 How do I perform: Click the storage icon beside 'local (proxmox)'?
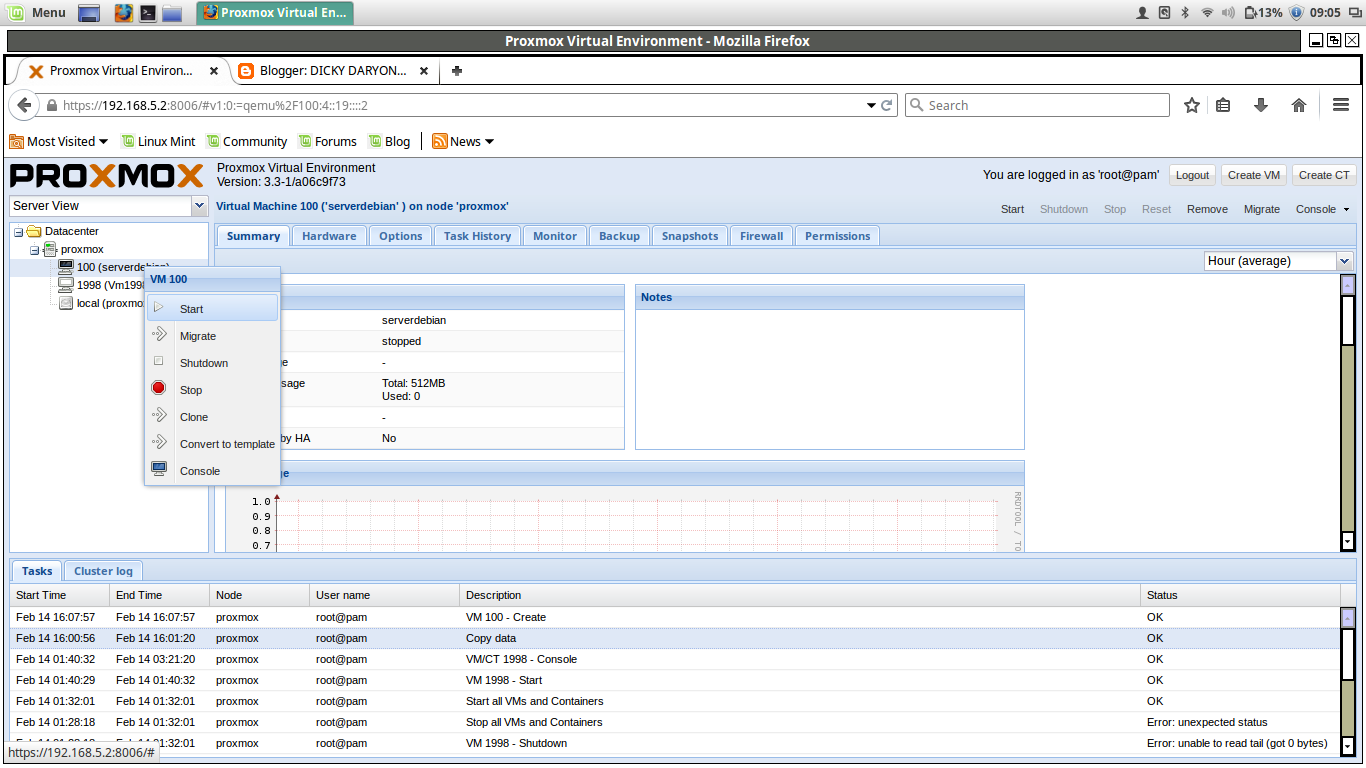[x=66, y=303]
